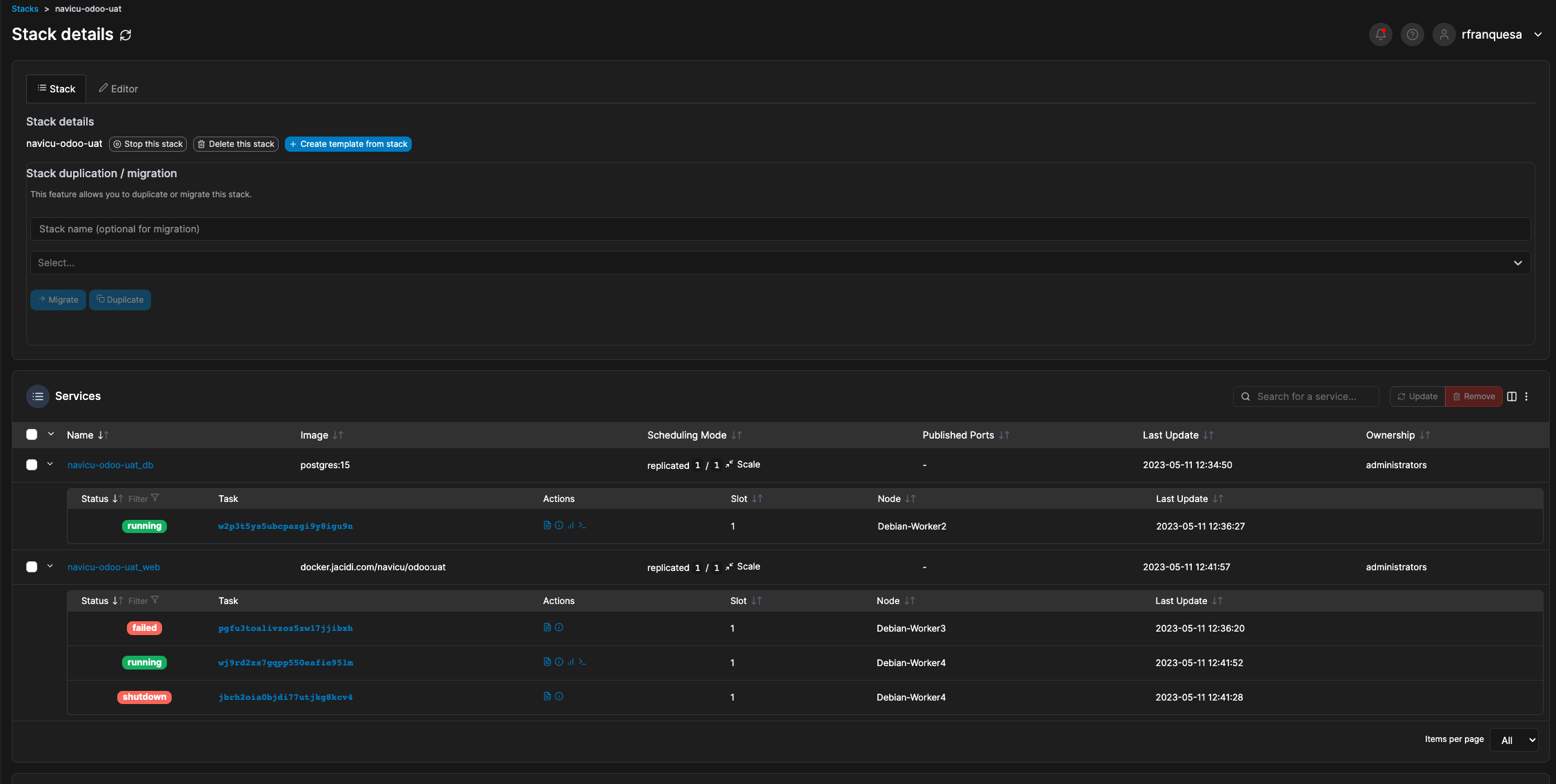Open the Items per page dropdown
1556x784 pixels.
[1514, 740]
